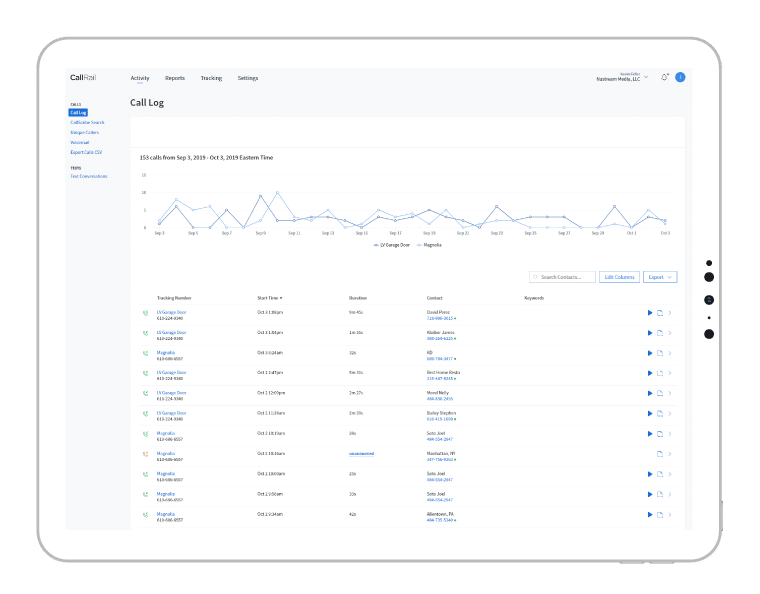Click magnifier icon in Search Contacts field
Image resolution: width=760 pixels, height=594 pixels.
[x=535, y=277]
